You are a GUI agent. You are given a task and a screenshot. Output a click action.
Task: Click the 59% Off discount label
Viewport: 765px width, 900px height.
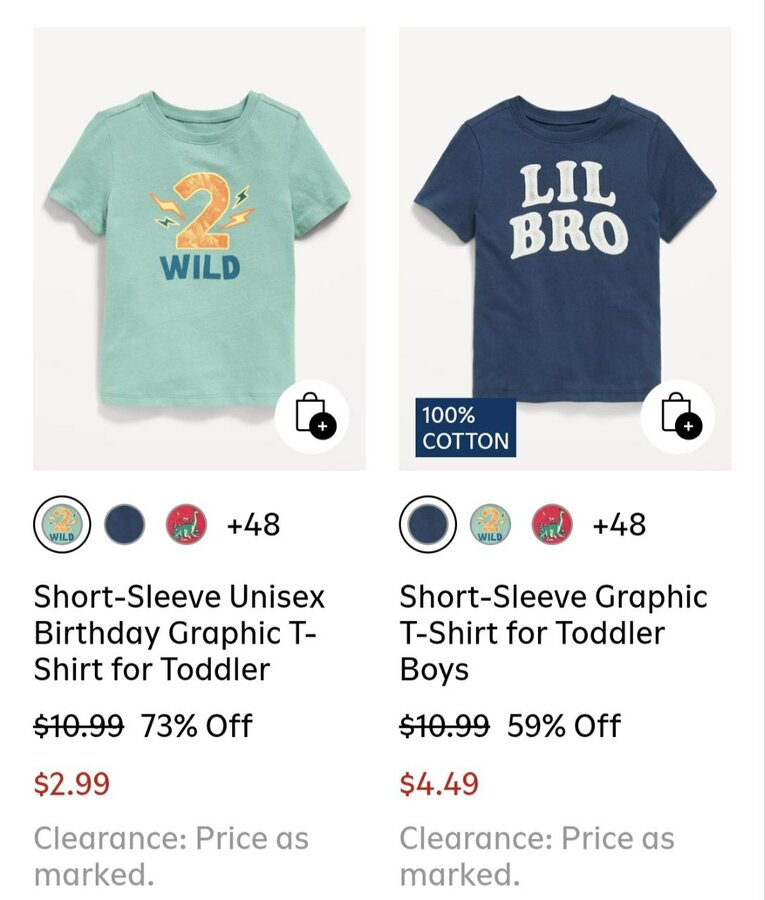(564, 726)
